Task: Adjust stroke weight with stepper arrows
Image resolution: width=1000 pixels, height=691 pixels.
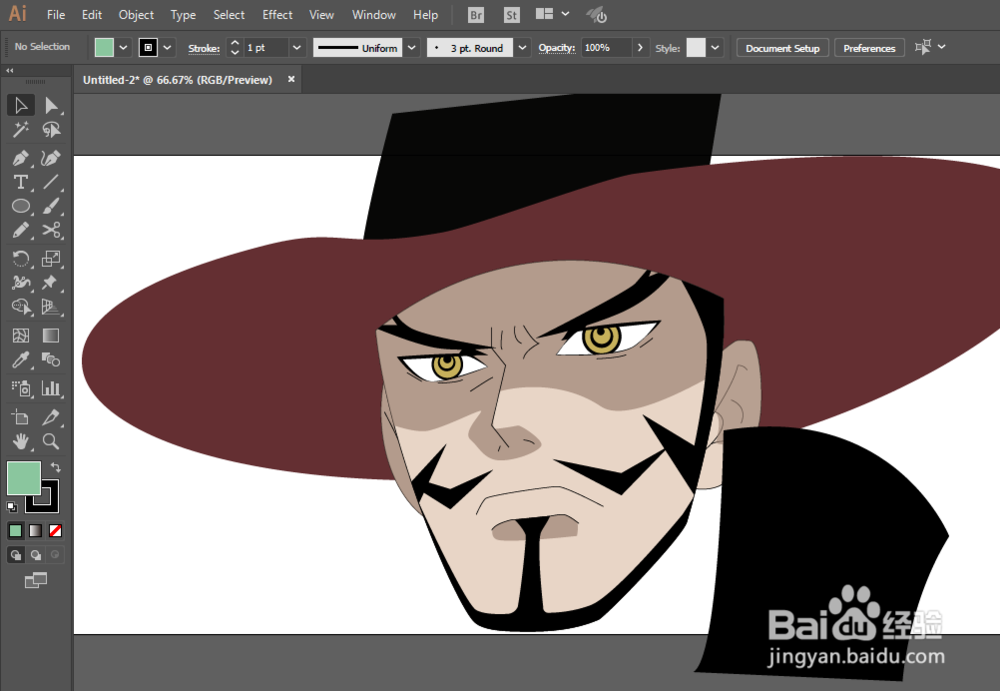Action: coord(235,48)
